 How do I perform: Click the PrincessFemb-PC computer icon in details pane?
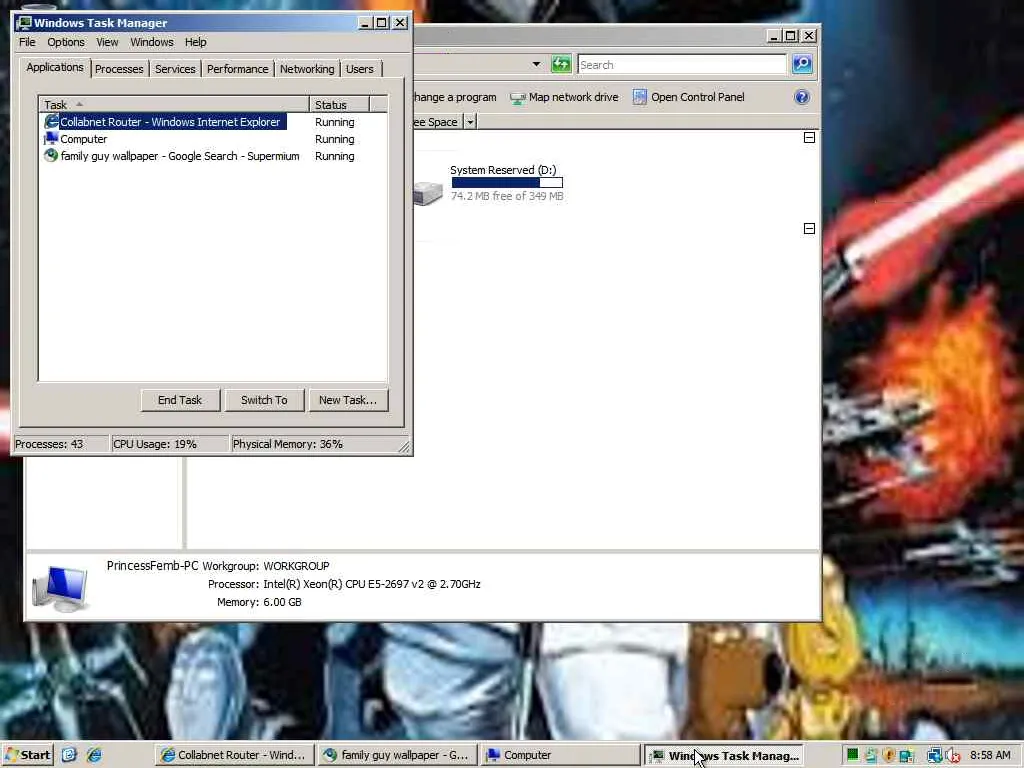tap(60, 588)
